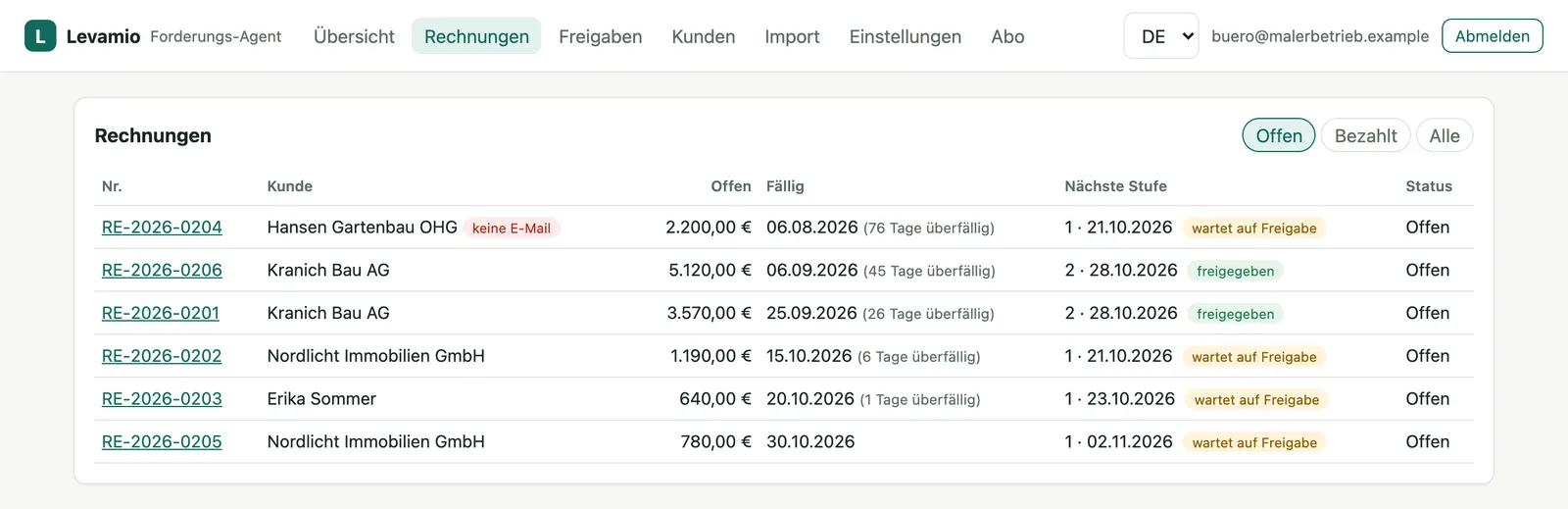Click Nordlicht Immobilien GmbH in the RE-2026-0202 row
The height and width of the screenshot is (509, 1568).
376,356
